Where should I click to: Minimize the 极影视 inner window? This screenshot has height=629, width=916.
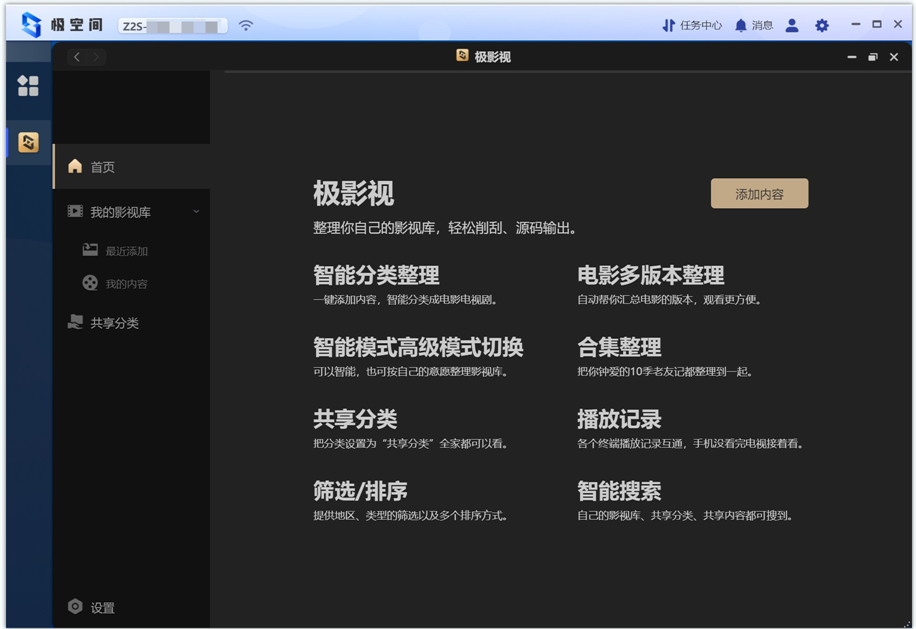[x=852, y=57]
